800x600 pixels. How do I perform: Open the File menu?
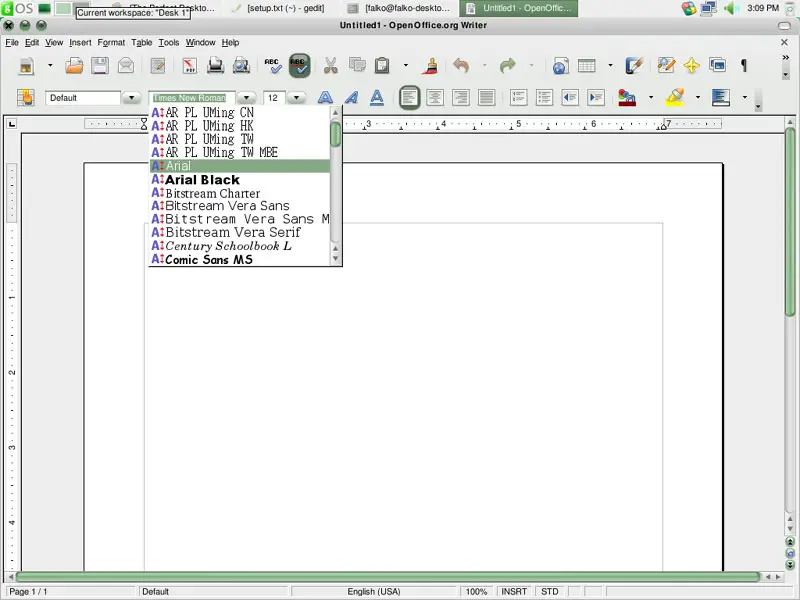[12, 42]
